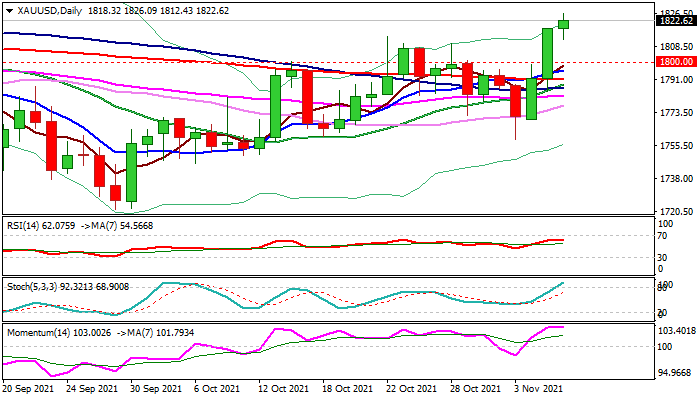Click the red 1800.00 price level label
The width and height of the screenshot is (700, 400).
(x=677, y=62)
